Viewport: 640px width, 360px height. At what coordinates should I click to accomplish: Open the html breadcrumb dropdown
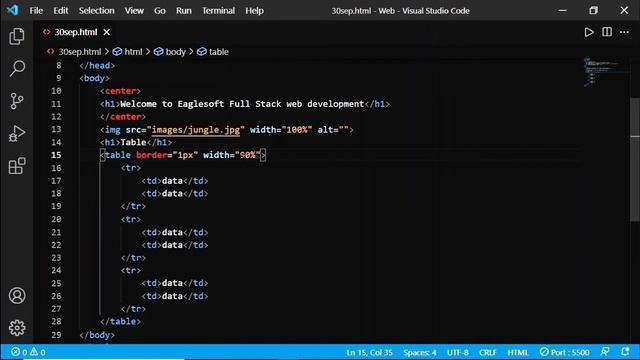pyautogui.click(x=133, y=52)
